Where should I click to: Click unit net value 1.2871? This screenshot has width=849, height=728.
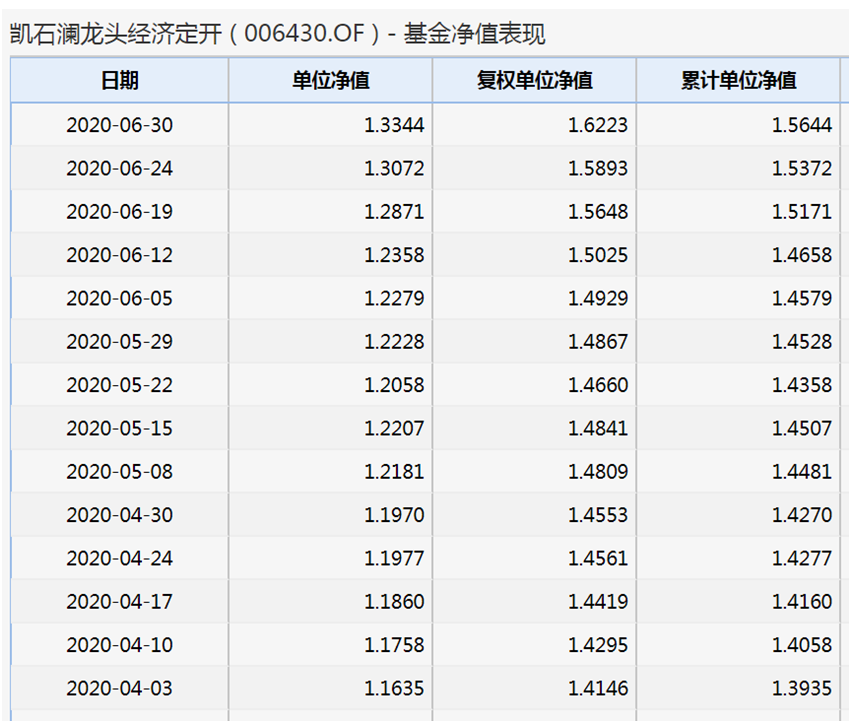(x=394, y=212)
